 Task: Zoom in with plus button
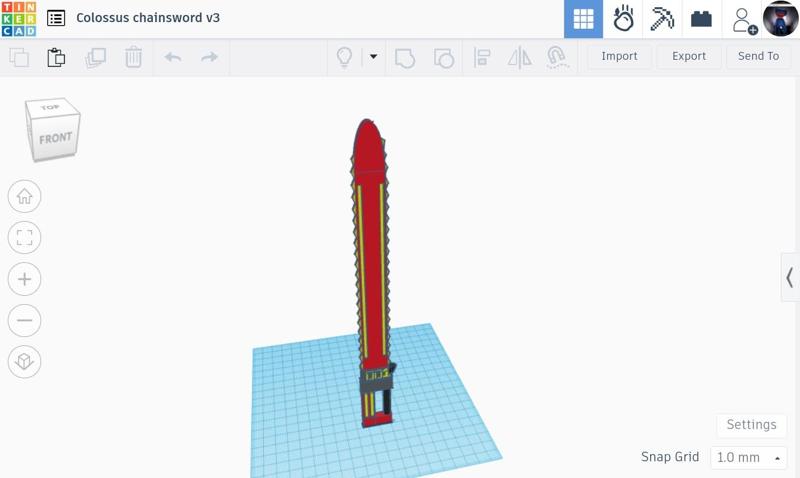coord(24,279)
